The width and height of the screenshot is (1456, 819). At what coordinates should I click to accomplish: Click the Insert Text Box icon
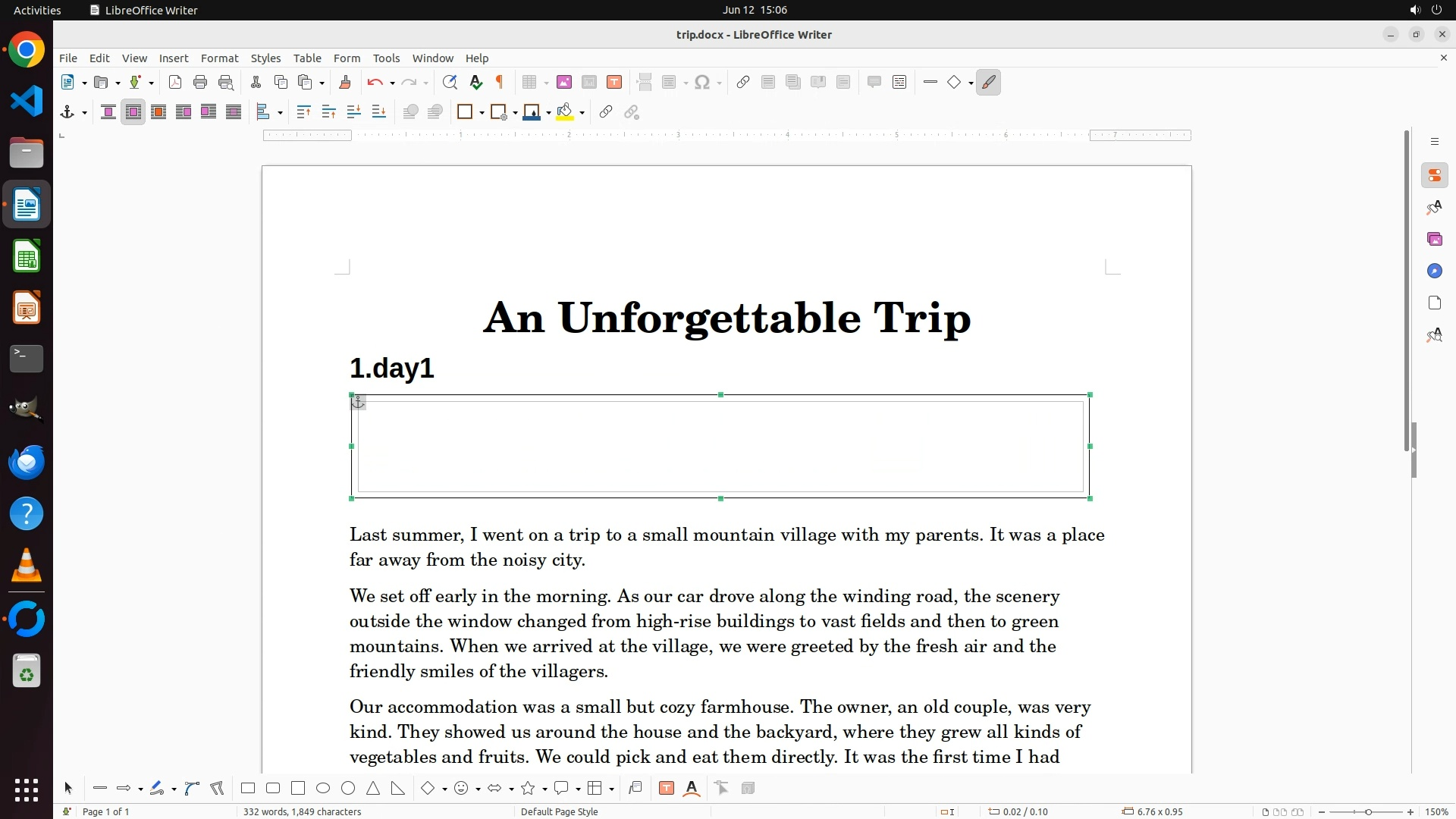[x=614, y=82]
